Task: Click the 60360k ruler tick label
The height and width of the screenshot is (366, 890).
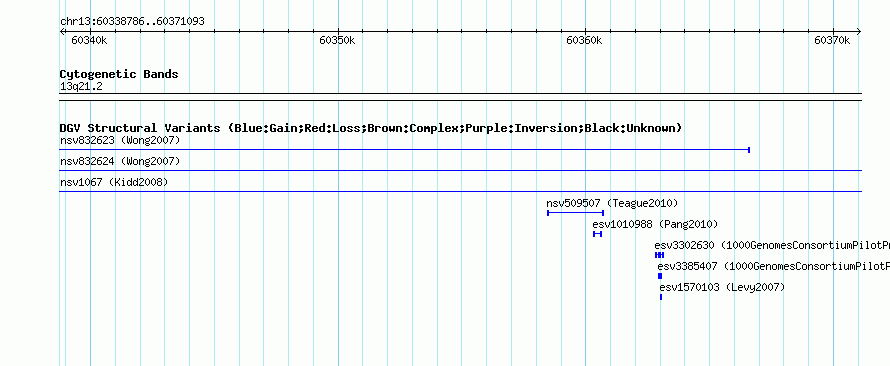Action: 584,40
